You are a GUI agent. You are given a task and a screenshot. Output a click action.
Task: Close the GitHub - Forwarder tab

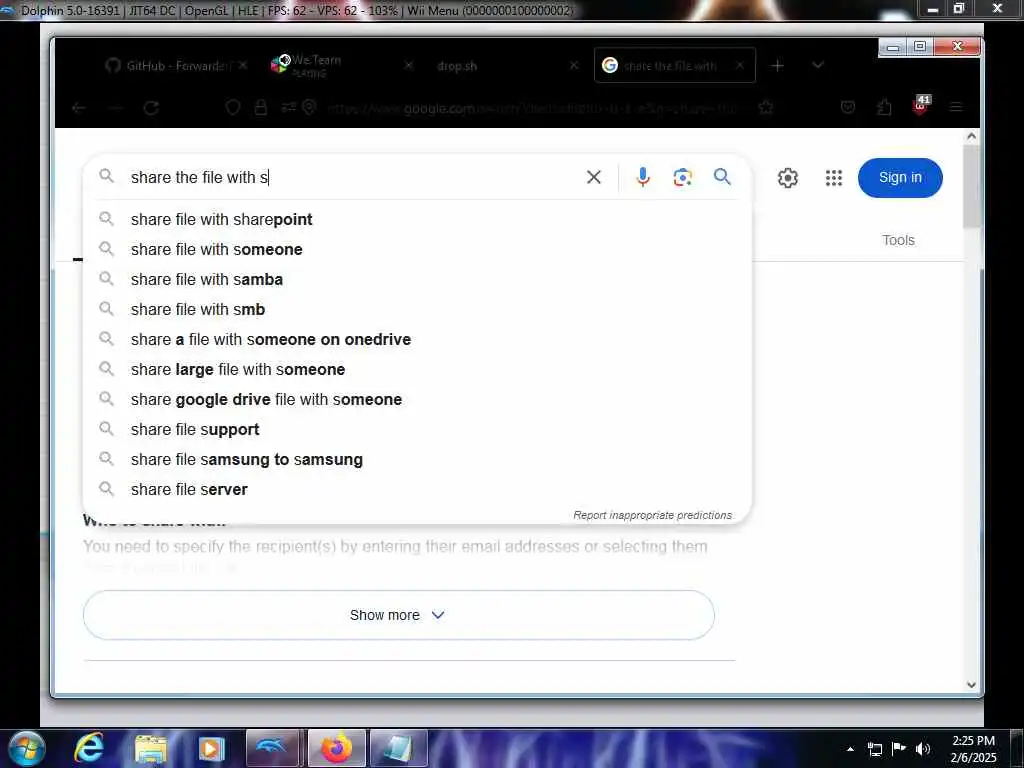point(243,65)
